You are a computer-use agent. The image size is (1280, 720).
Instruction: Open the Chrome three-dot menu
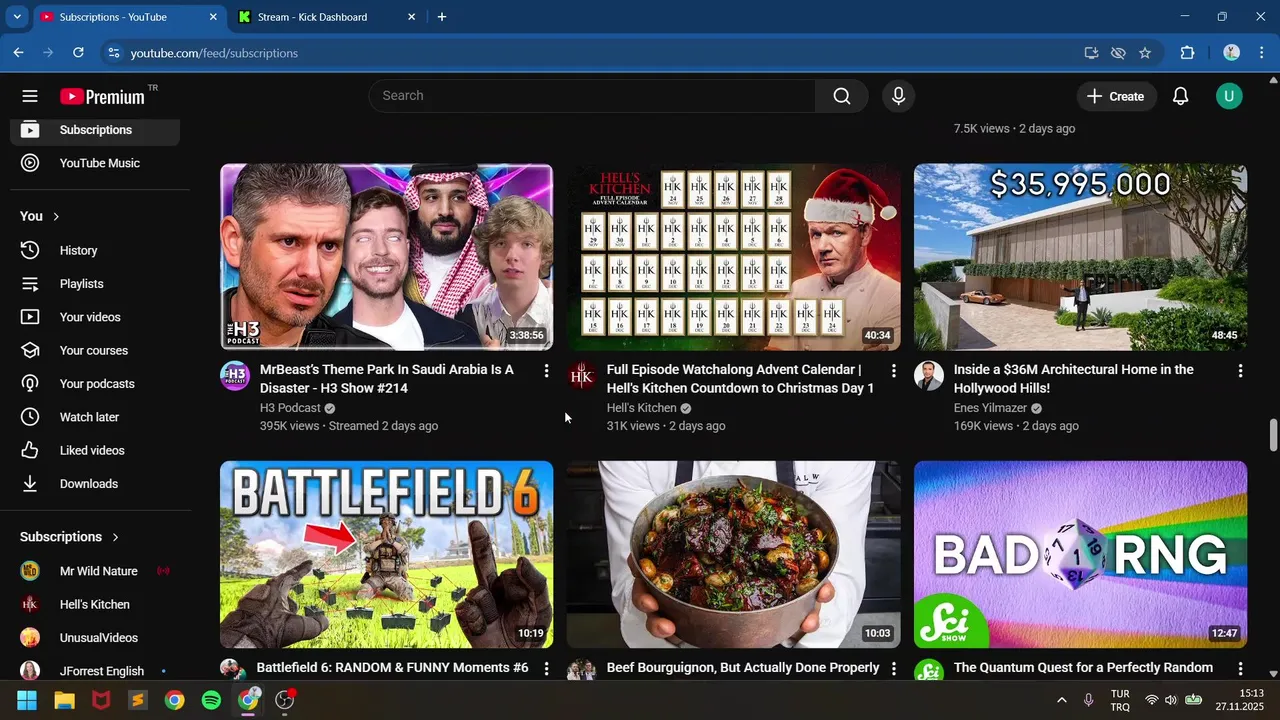click(x=1262, y=53)
